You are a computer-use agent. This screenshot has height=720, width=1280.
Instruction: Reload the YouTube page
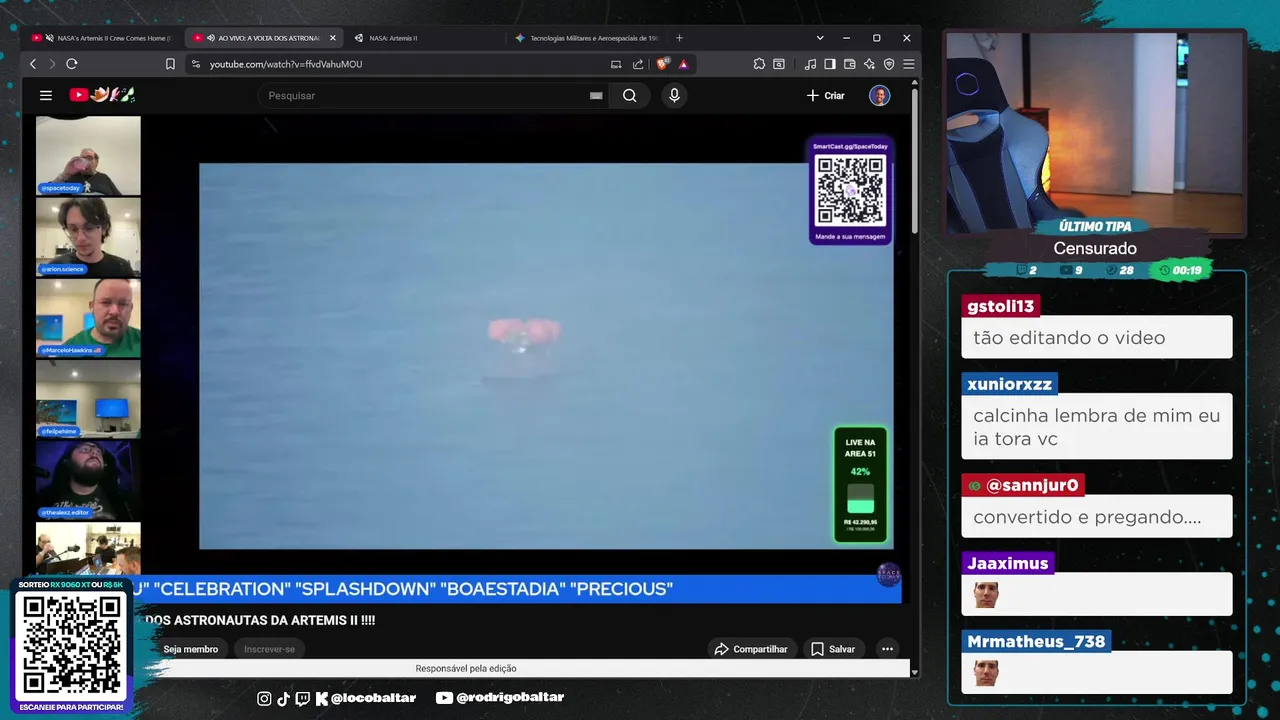click(x=72, y=64)
